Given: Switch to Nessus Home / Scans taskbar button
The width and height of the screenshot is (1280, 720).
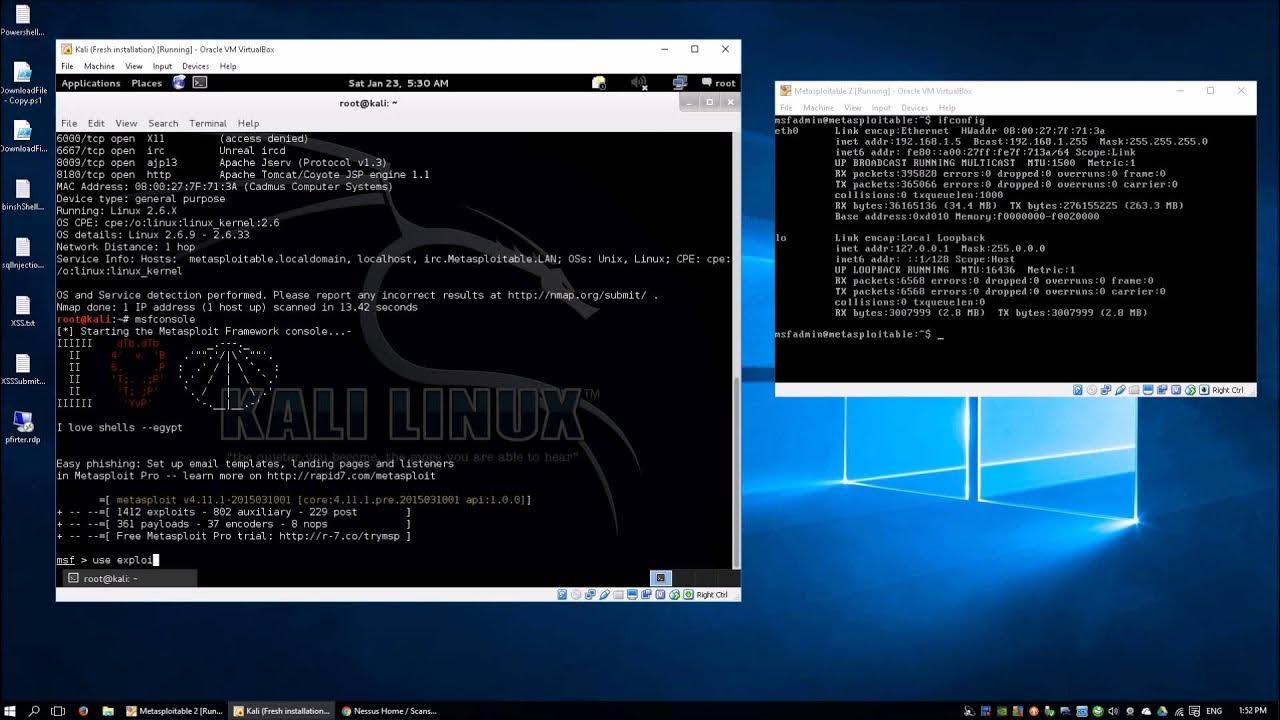Looking at the screenshot, I should (x=390, y=711).
